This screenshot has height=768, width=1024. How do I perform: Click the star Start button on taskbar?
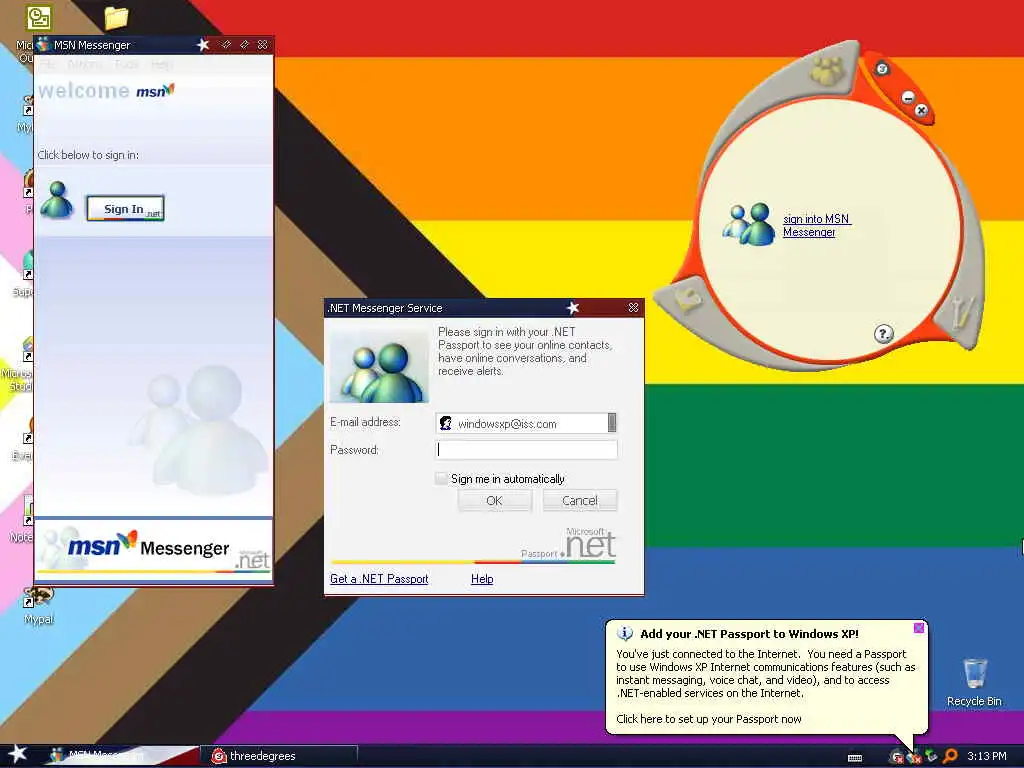[17, 754]
